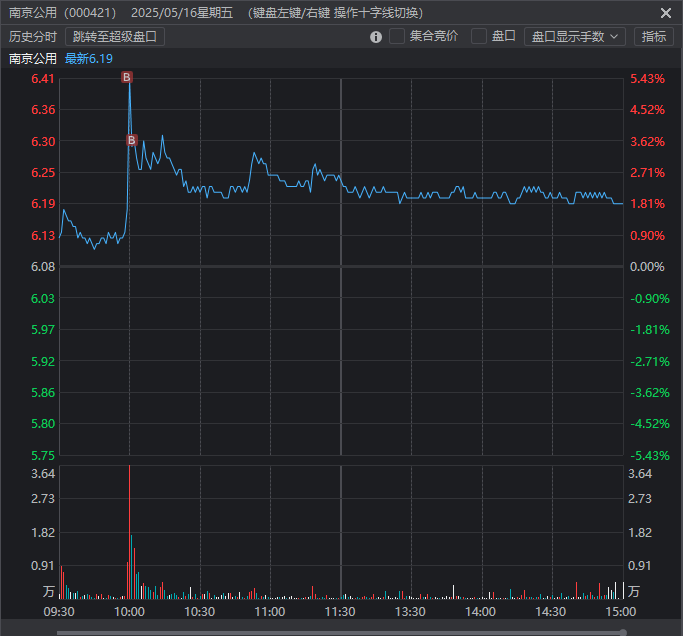The width and height of the screenshot is (683, 636).
Task: Enable the 集合竞价 checkbox
Action: pyautogui.click(x=397, y=36)
